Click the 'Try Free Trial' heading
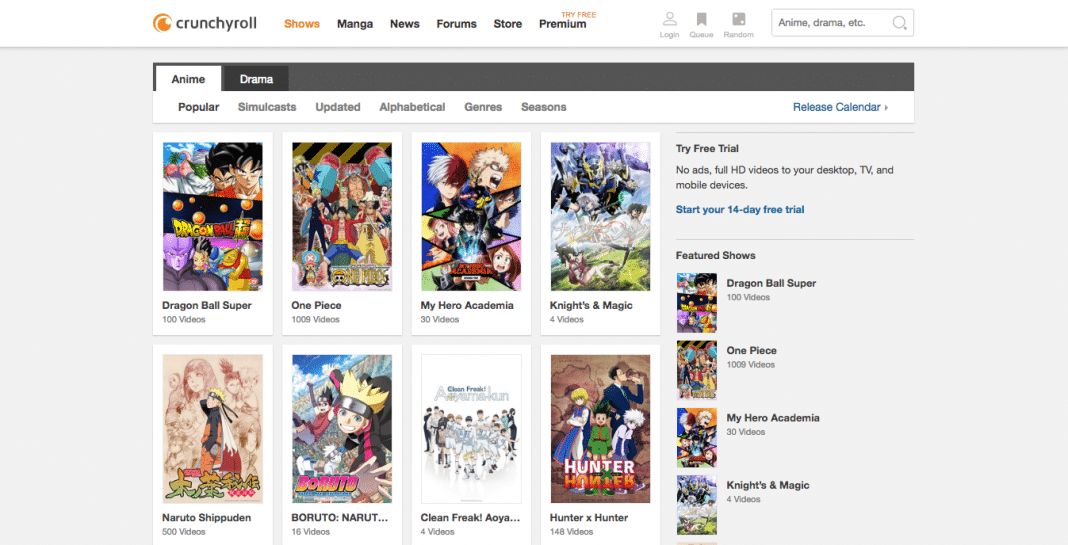The image size is (1068, 545). click(x=707, y=149)
